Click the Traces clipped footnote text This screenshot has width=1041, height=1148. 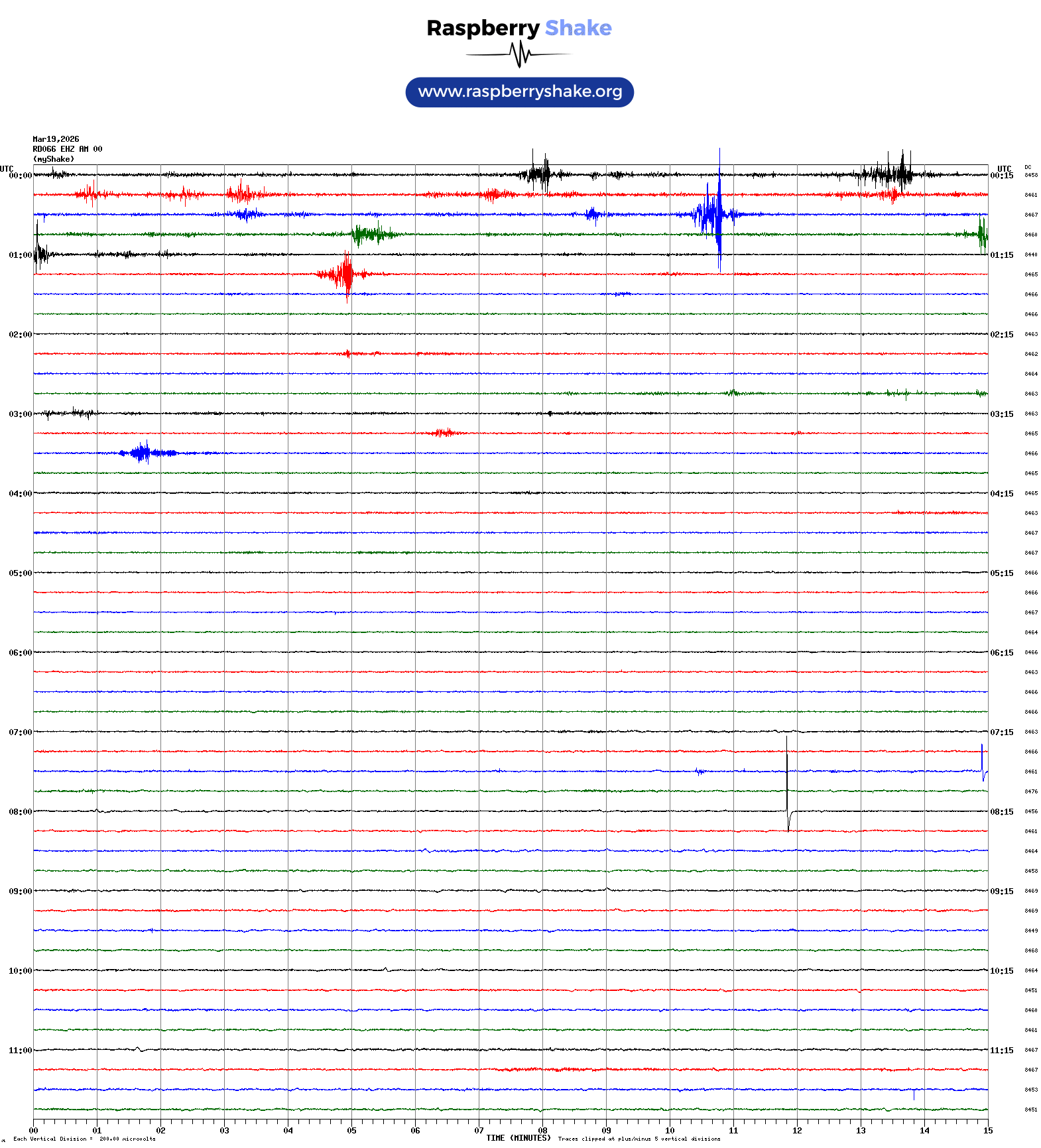click(639, 1139)
